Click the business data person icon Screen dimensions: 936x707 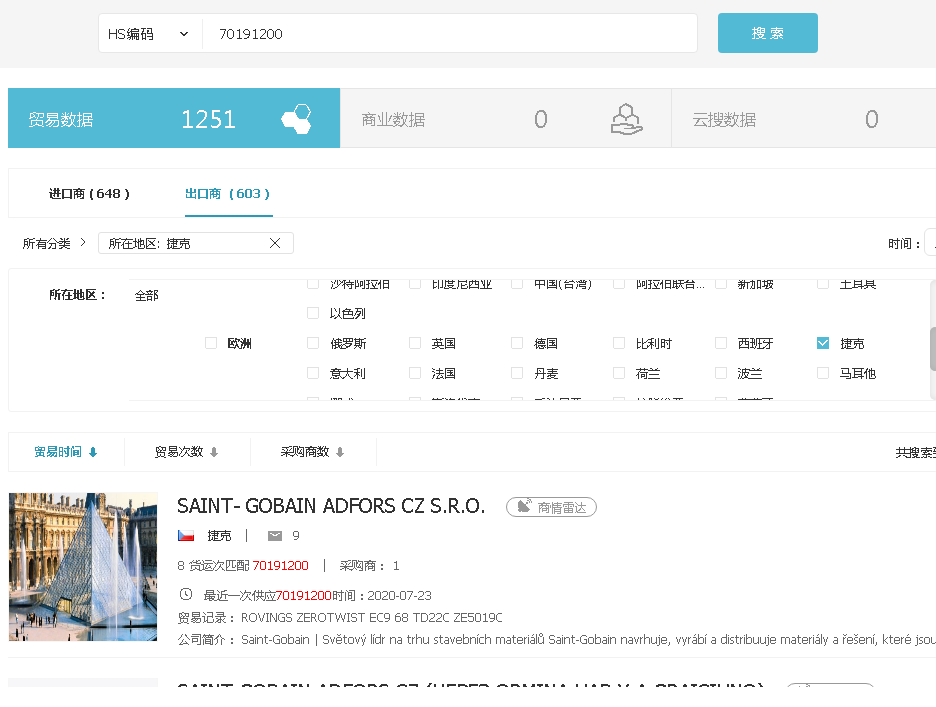pos(626,119)
